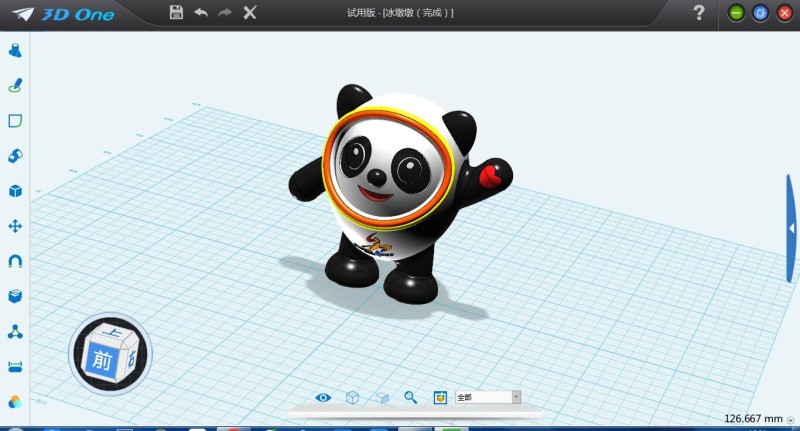
Task: Click the 3D One logo menu
Action: coord(63,14)
